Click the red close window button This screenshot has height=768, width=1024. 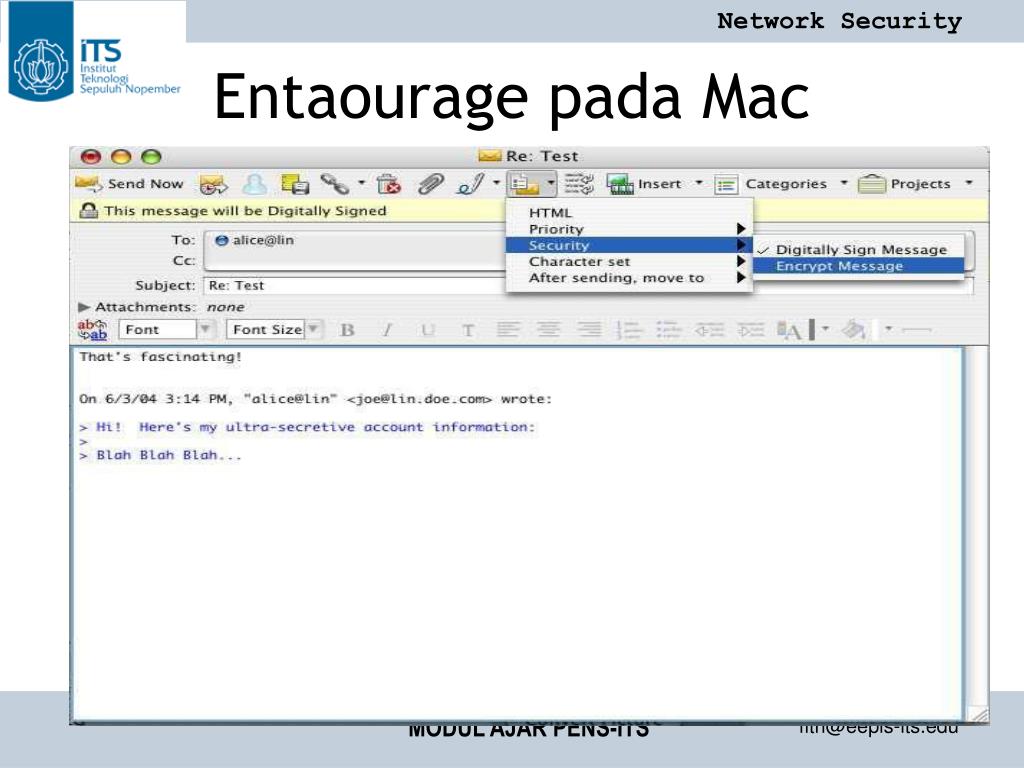point(91,157)
